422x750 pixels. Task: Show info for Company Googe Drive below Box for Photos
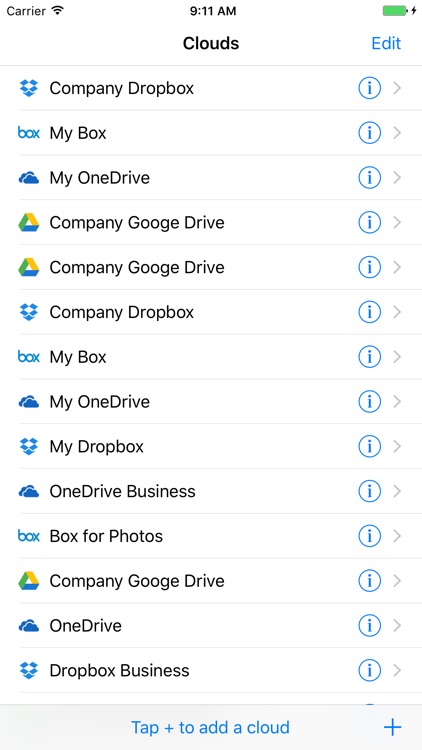coord(369,581)
